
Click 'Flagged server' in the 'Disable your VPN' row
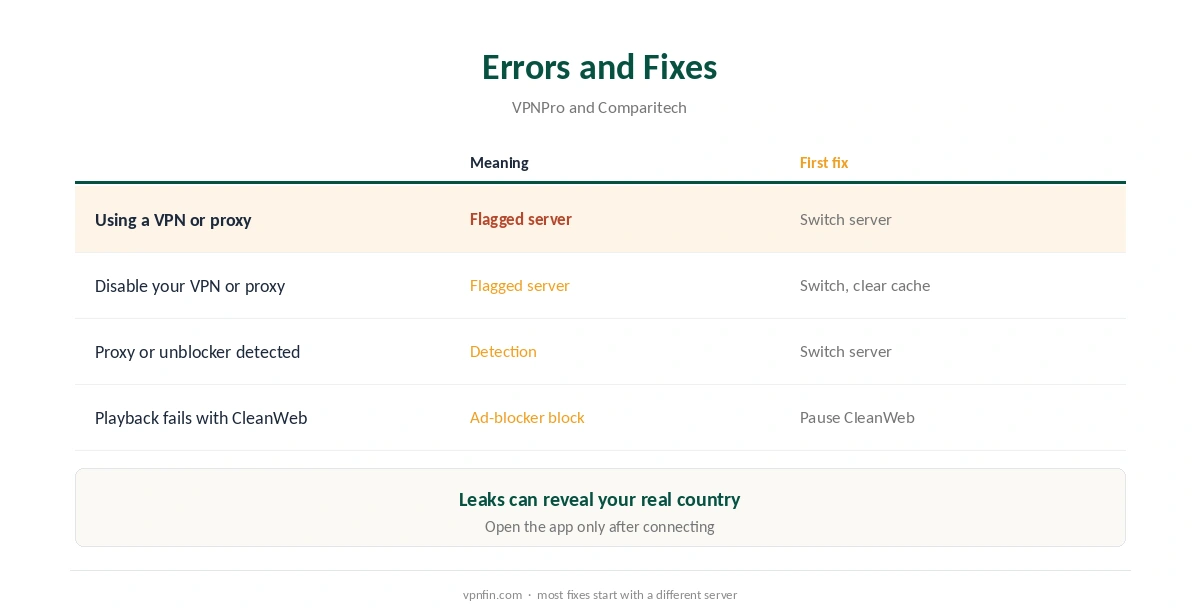[520, 285]
